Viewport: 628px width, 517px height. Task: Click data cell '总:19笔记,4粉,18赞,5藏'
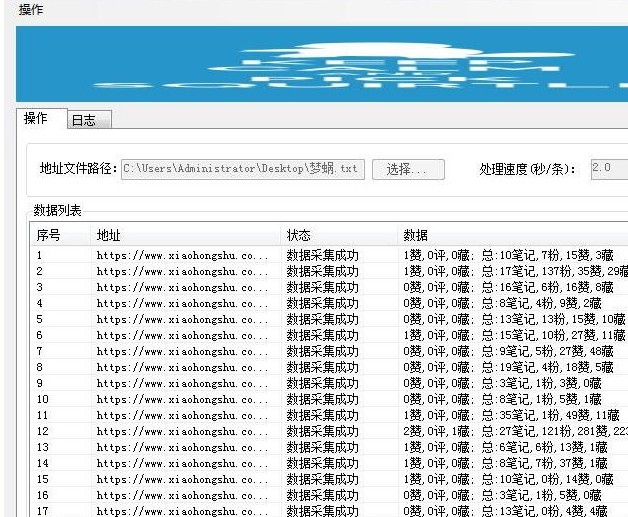tap(547, 367)
